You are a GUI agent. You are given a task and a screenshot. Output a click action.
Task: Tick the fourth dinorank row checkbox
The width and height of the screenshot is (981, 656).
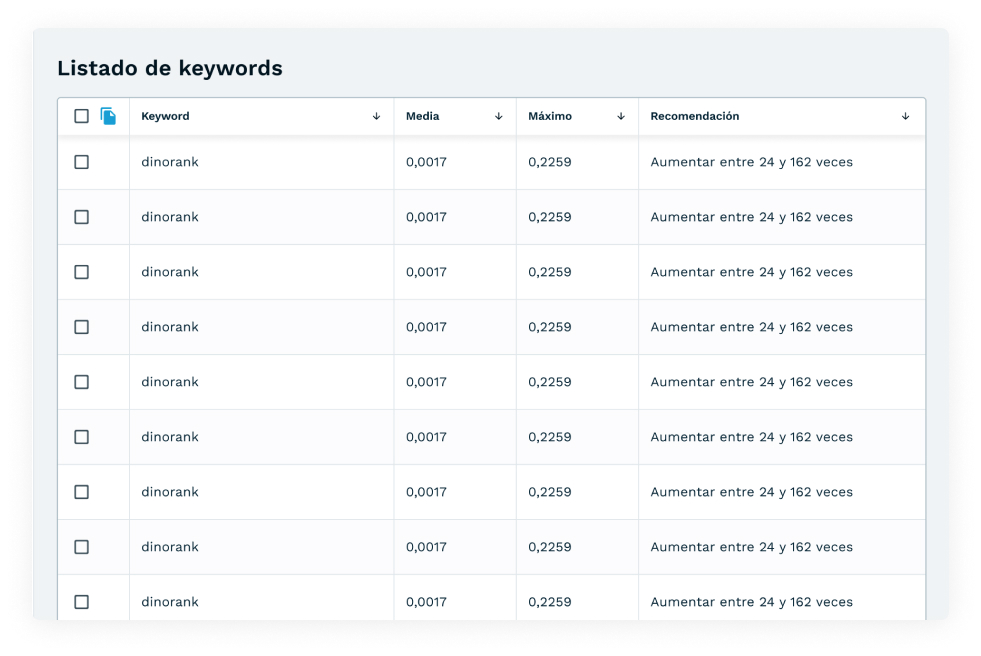[x=81, y=327]
